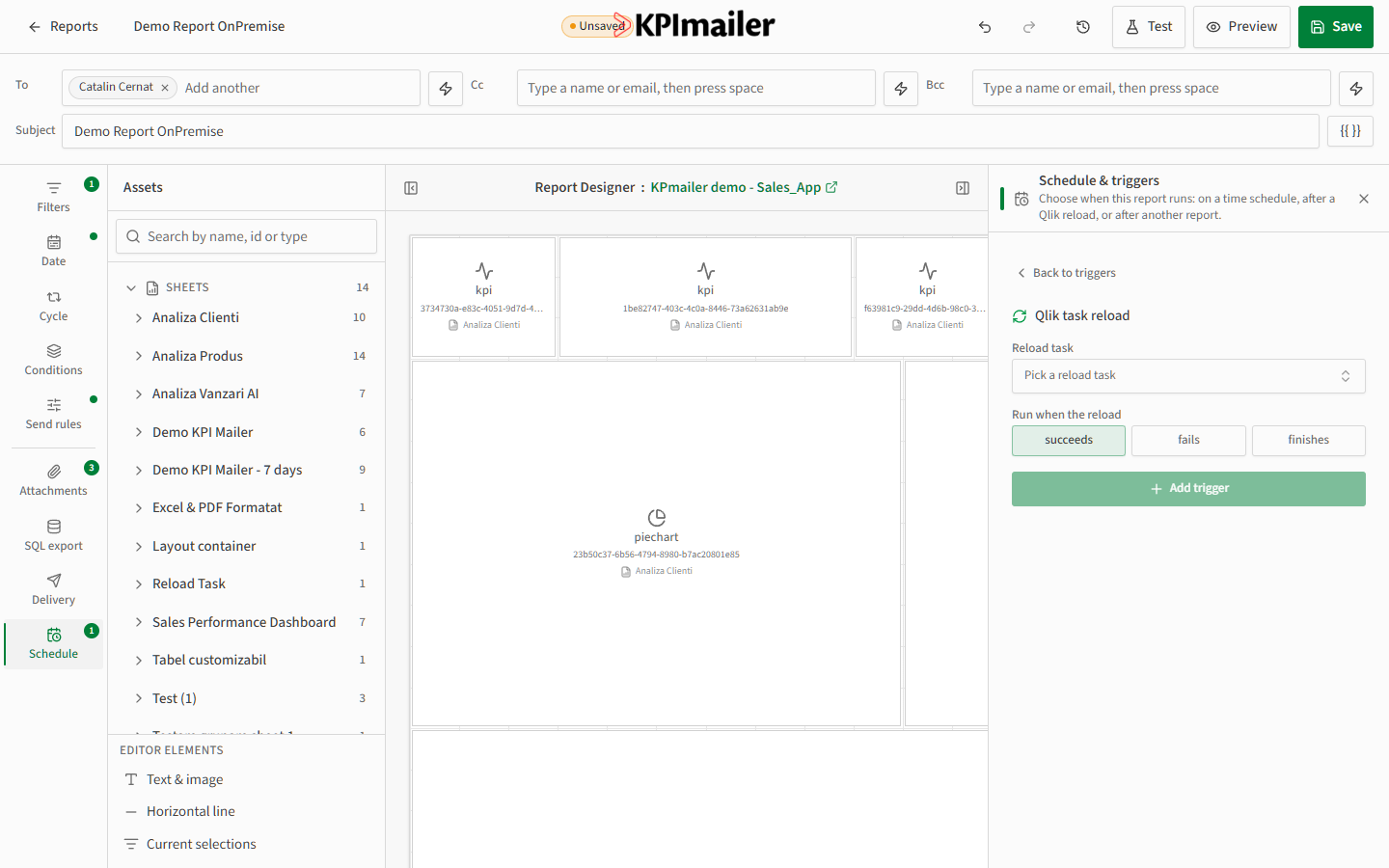The width and height of the screenshot is (1389, 868).
Task: Open the Send rules sidebar section
Action: [54, 414]
